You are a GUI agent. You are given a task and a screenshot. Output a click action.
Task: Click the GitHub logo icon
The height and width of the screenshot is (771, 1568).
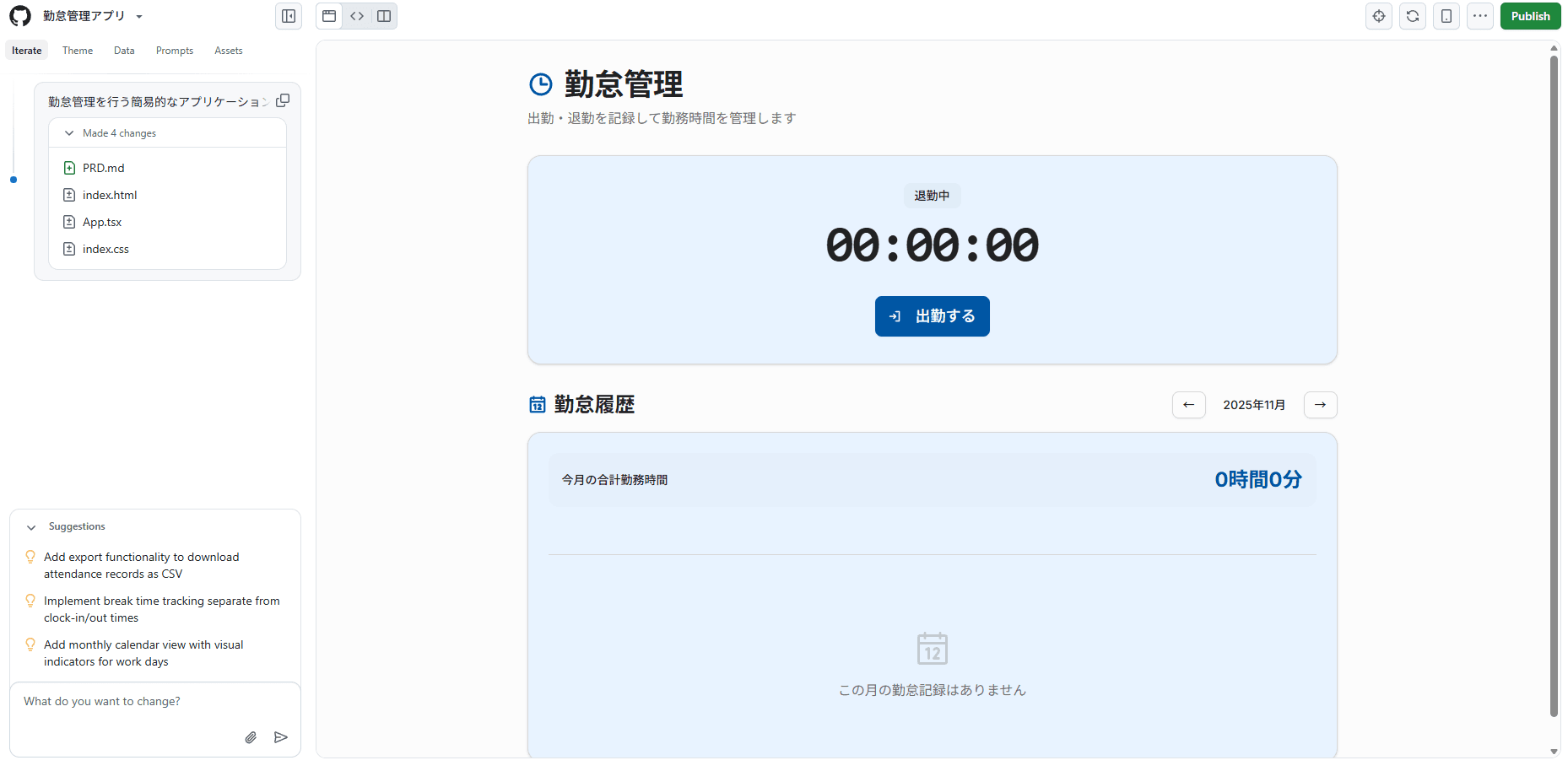click(x=20, y=16)
